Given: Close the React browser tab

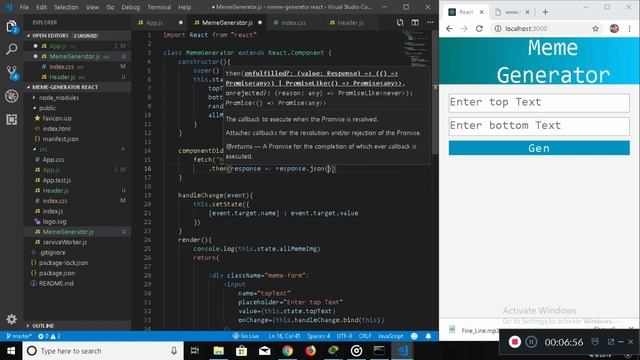Looking at the screenshot, I should click(482, 12).
